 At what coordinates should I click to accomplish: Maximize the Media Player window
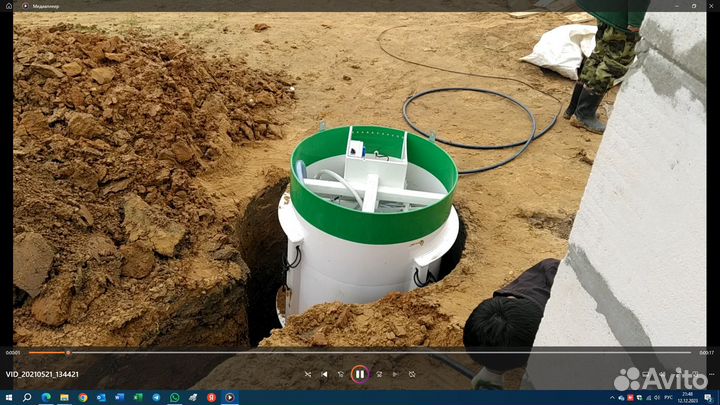(x=693, y=5)
